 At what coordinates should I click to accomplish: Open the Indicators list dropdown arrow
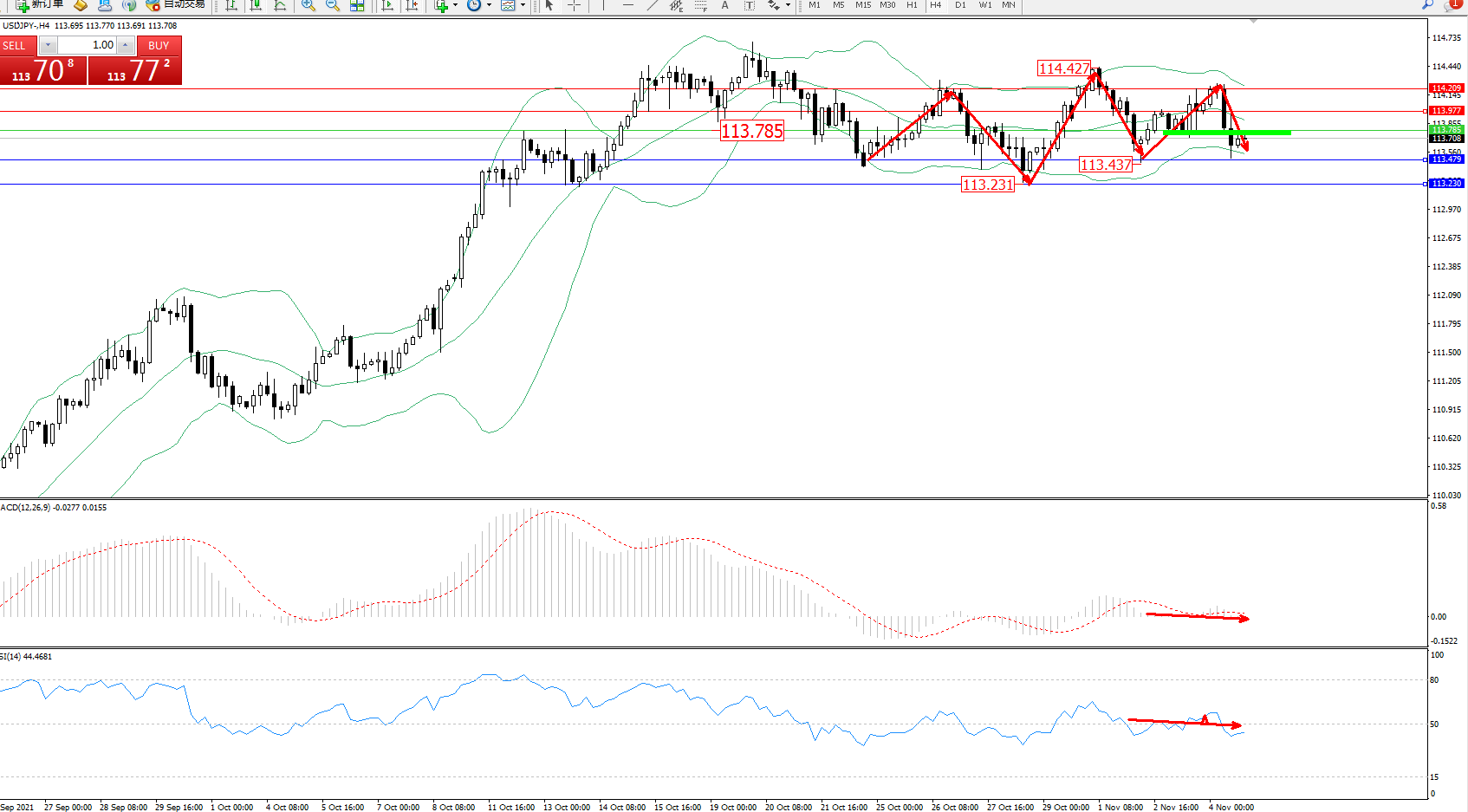click(455, 5)
